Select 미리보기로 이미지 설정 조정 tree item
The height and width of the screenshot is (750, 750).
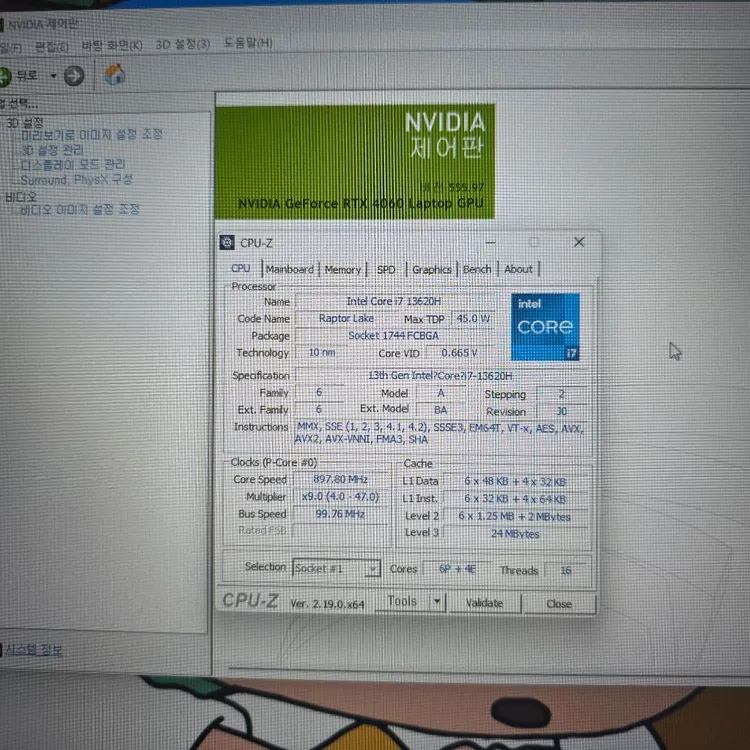[x=92, y=134]
